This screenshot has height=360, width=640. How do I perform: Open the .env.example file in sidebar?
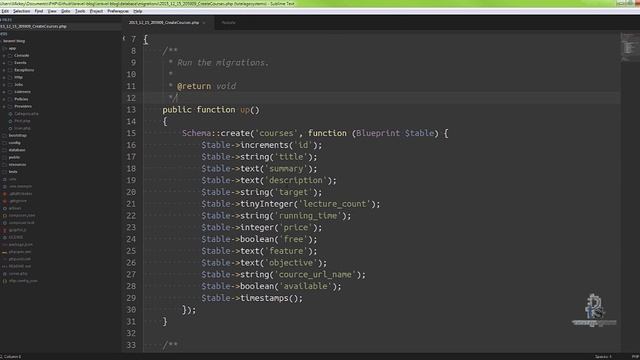click(20, 187)
